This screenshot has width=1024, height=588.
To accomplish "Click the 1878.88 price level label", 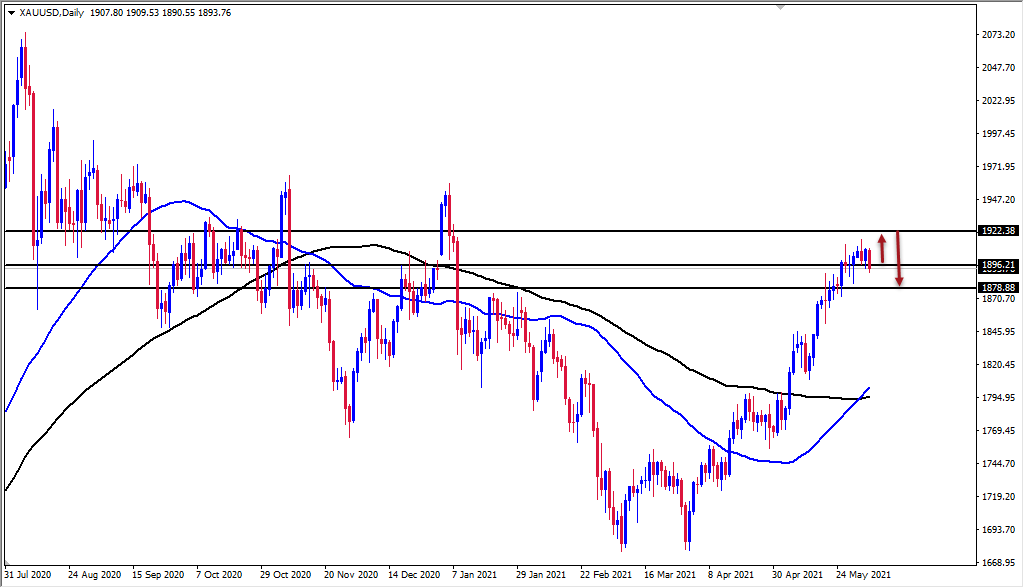I will pos(999,287).
